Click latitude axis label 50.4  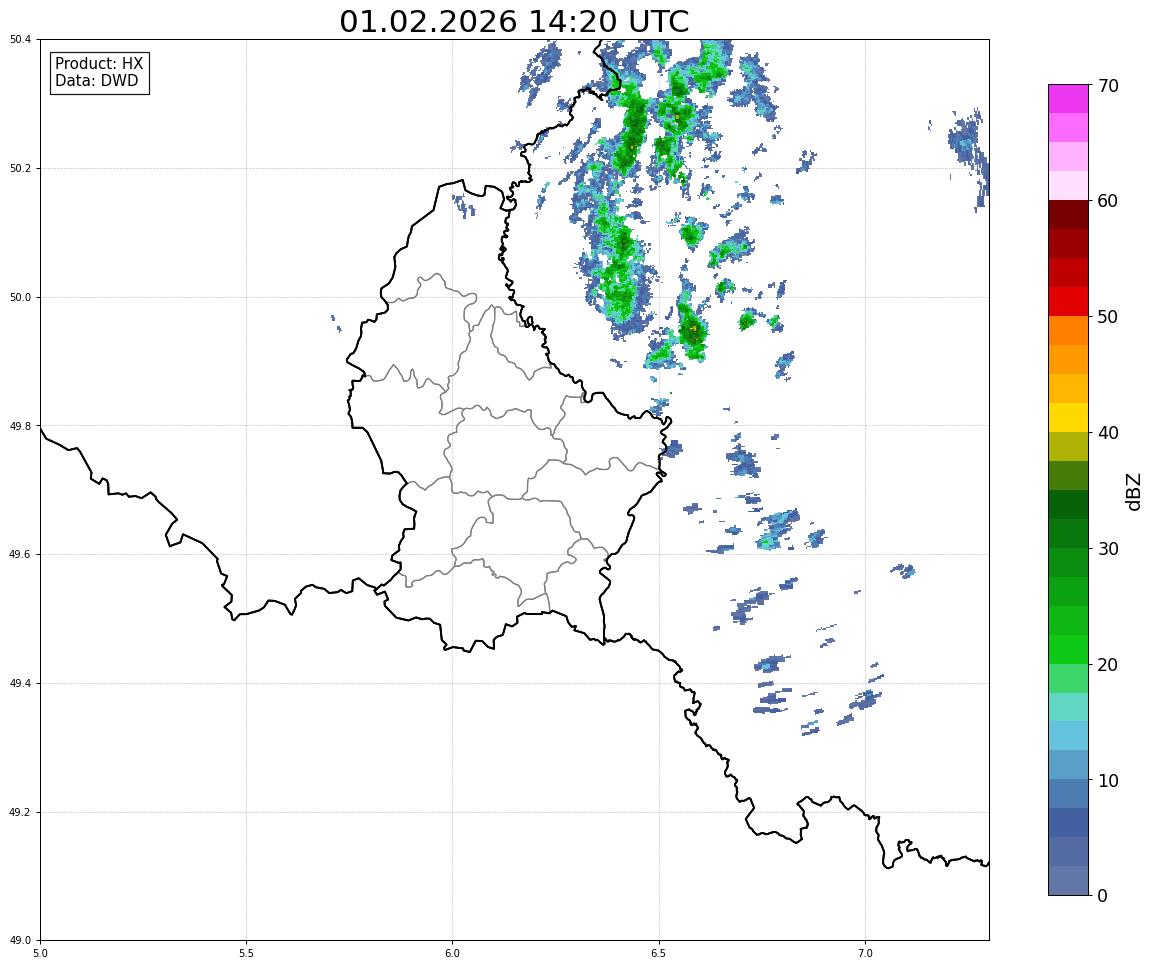pos(20,40)
